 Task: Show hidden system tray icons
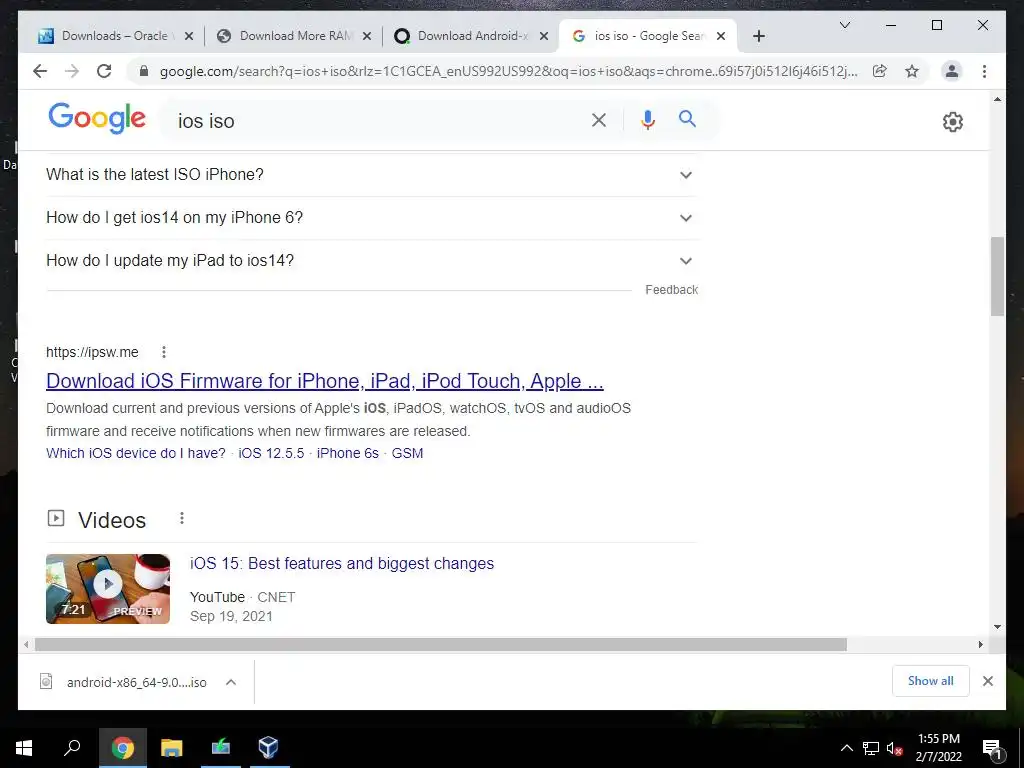pyautogui.click(x=846, y=748)
